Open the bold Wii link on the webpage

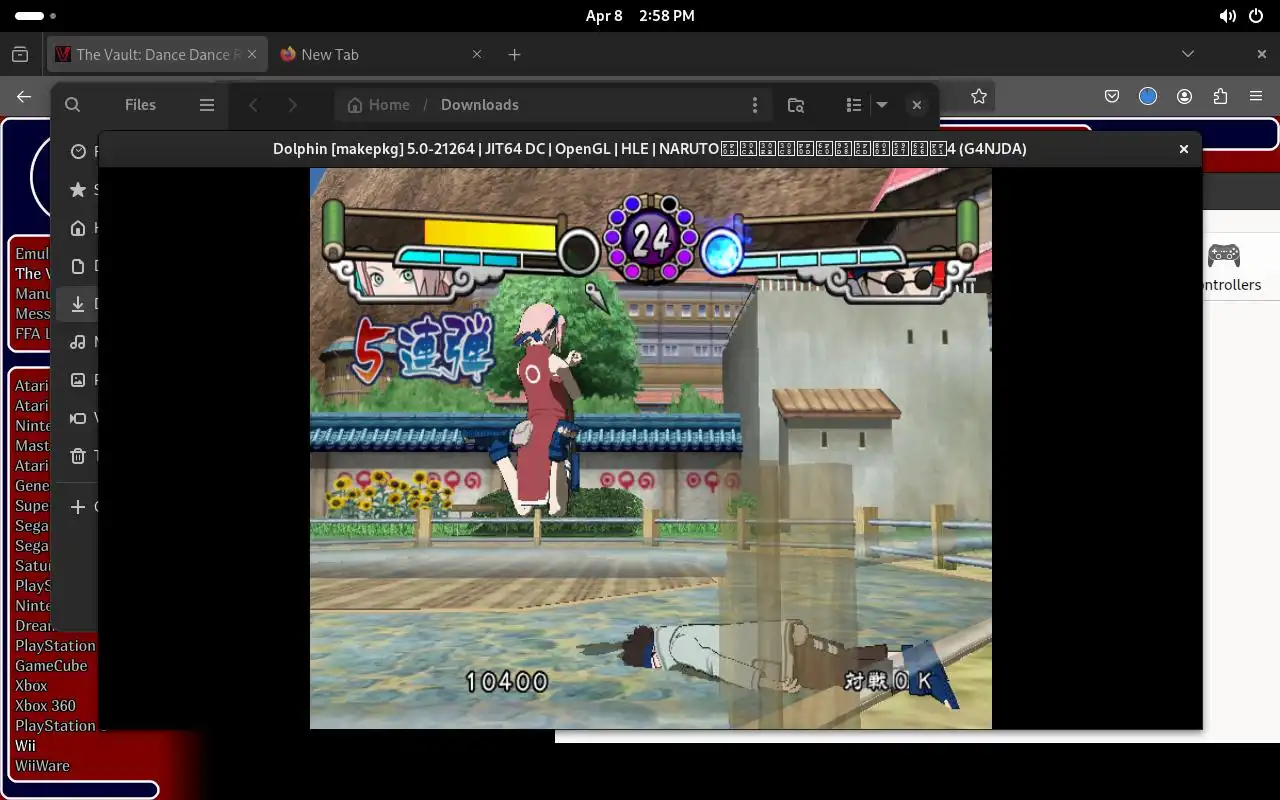[x=25, y=745]
